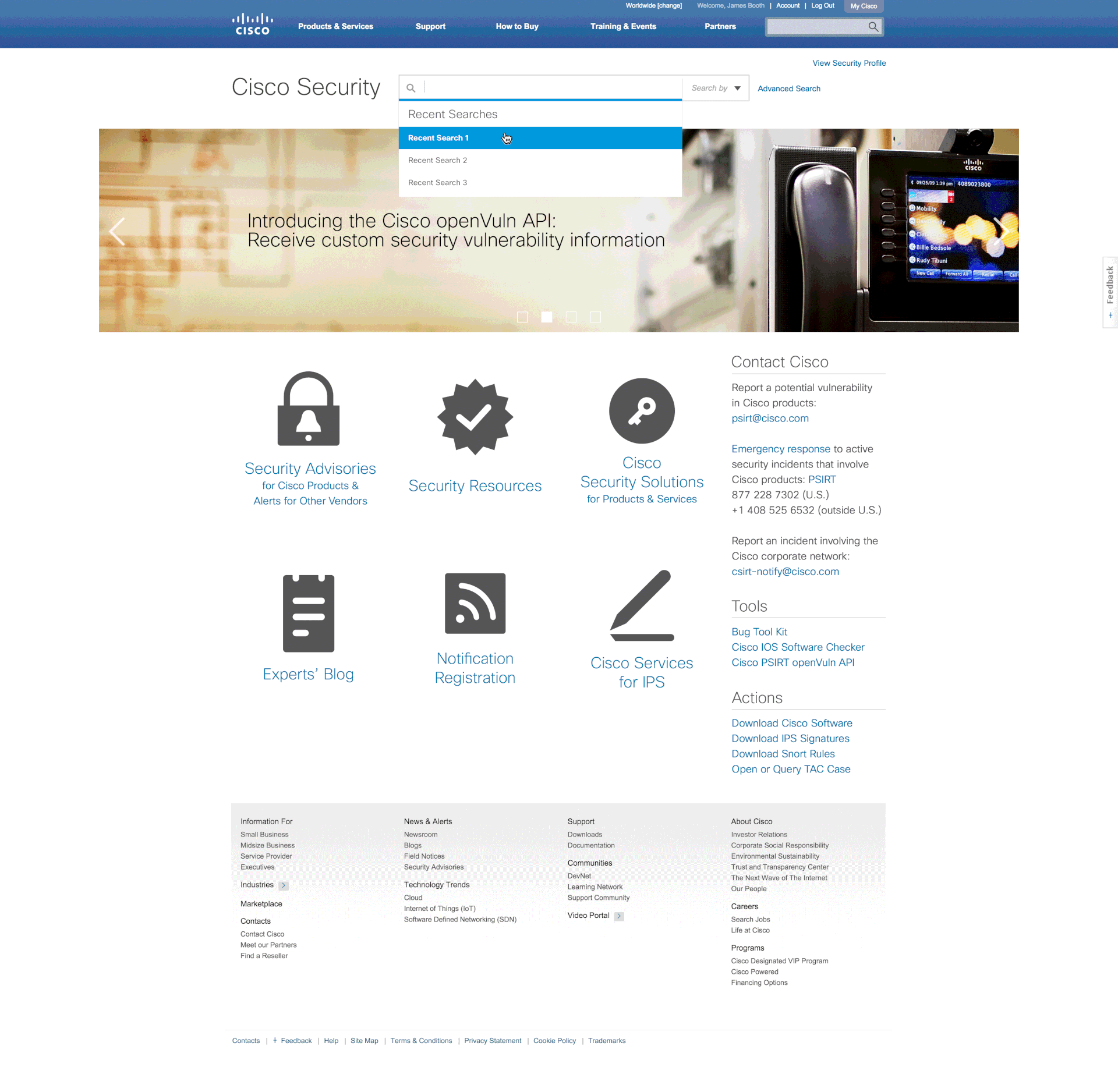
Task: Open Bug Tool Kit link
Action: tap(759, 632)
